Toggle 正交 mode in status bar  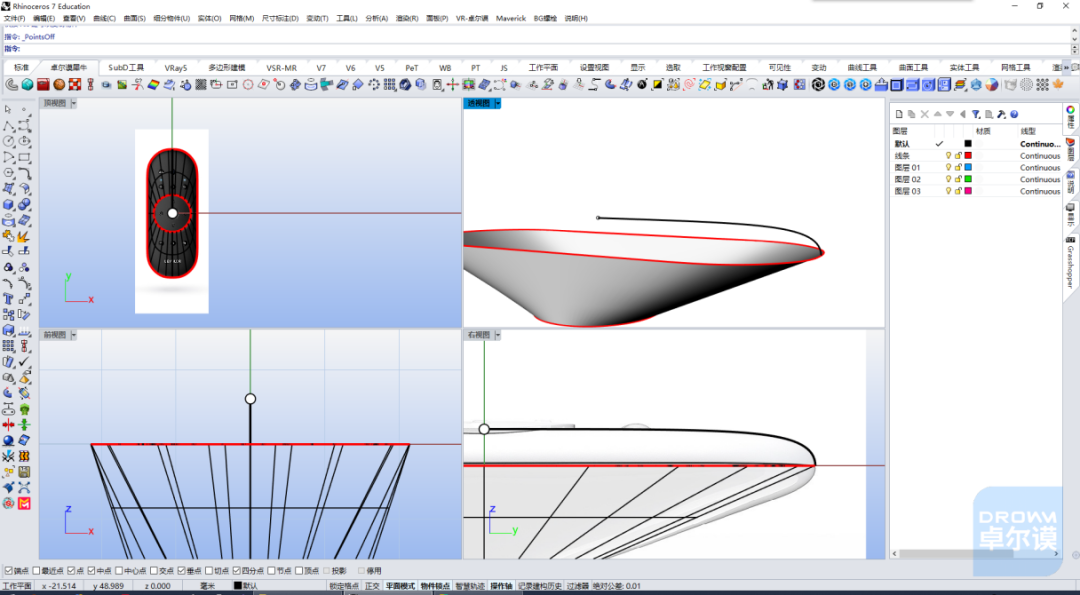(x=372, y=586)
